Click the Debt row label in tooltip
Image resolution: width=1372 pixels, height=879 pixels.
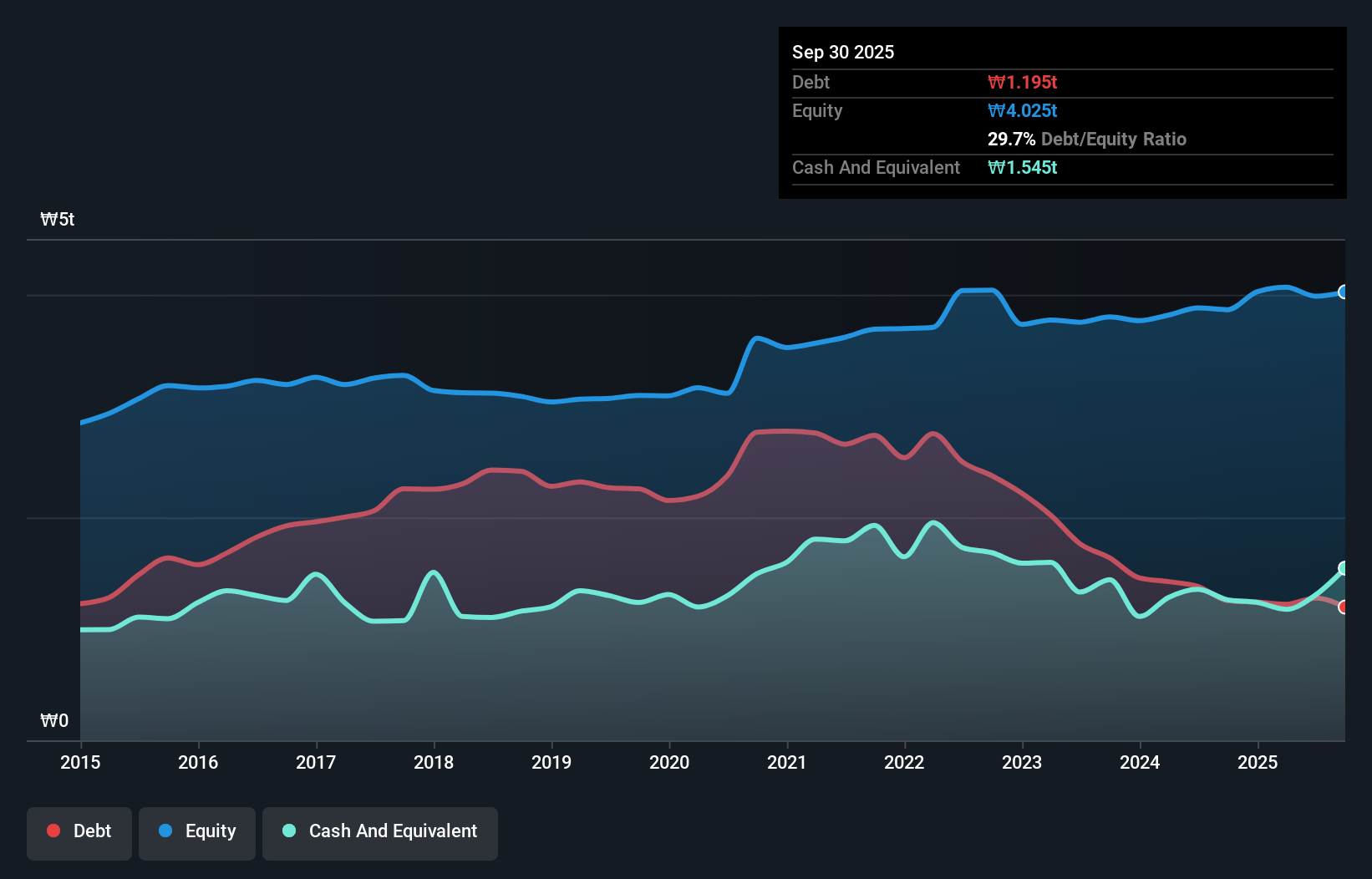(810, 82)
